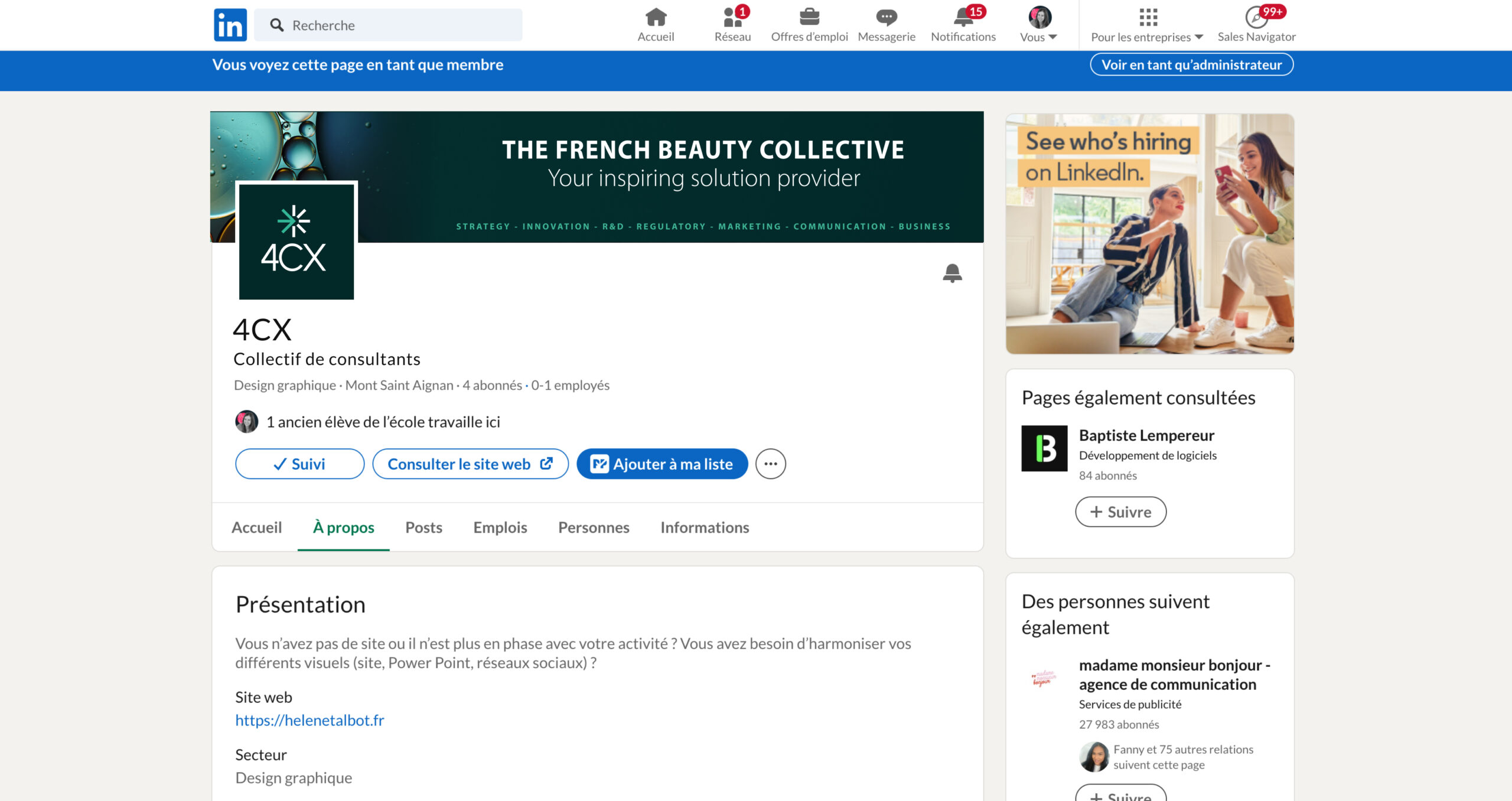
Task: Open Sales Navigator
Action: point(1256,24)
